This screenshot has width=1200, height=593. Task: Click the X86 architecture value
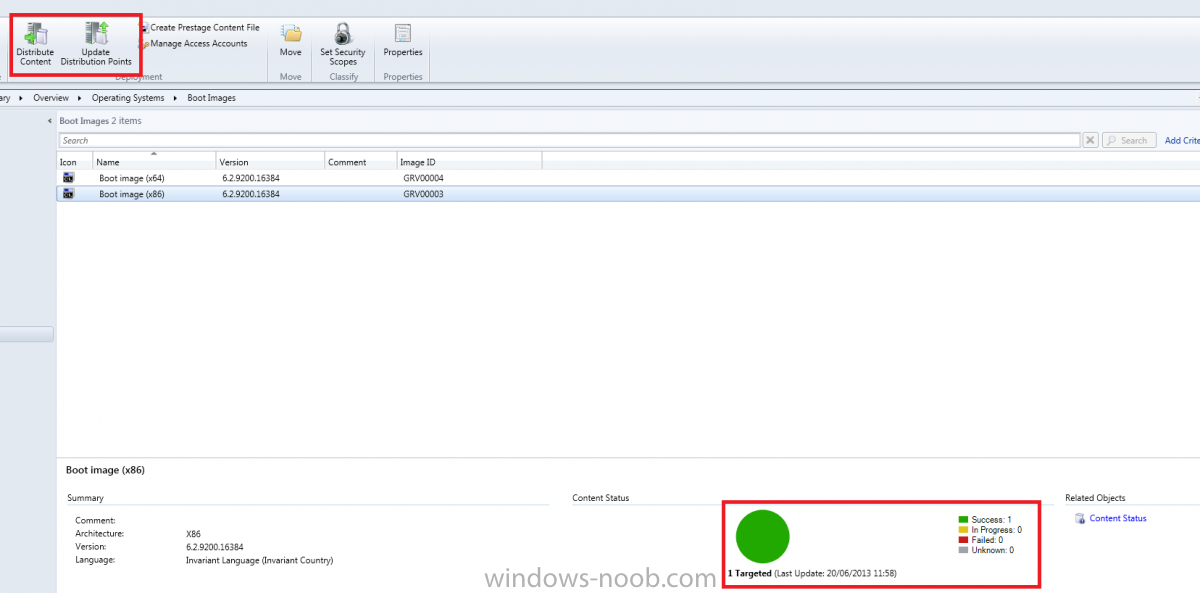[x=193, y=534]
